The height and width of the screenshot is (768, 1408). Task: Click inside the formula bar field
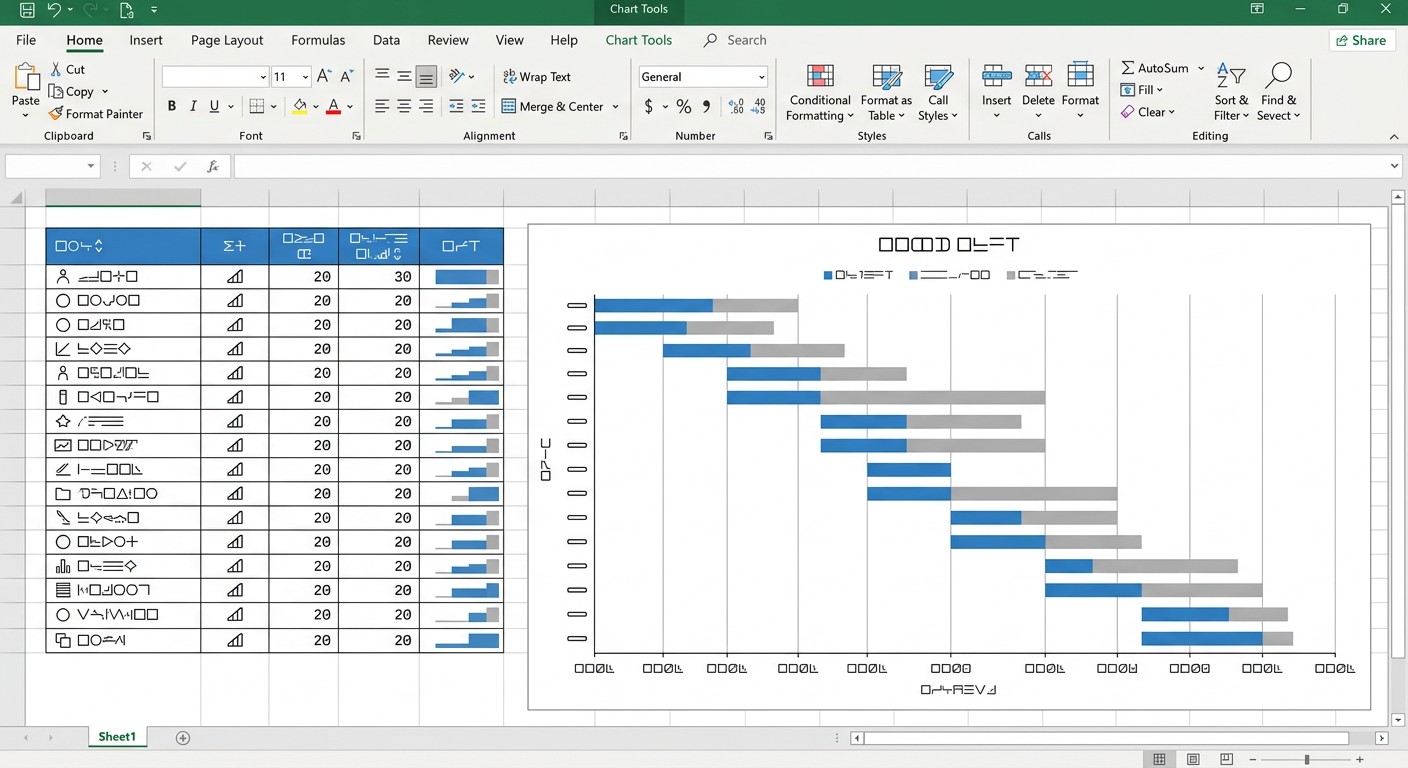click(810, 167)
